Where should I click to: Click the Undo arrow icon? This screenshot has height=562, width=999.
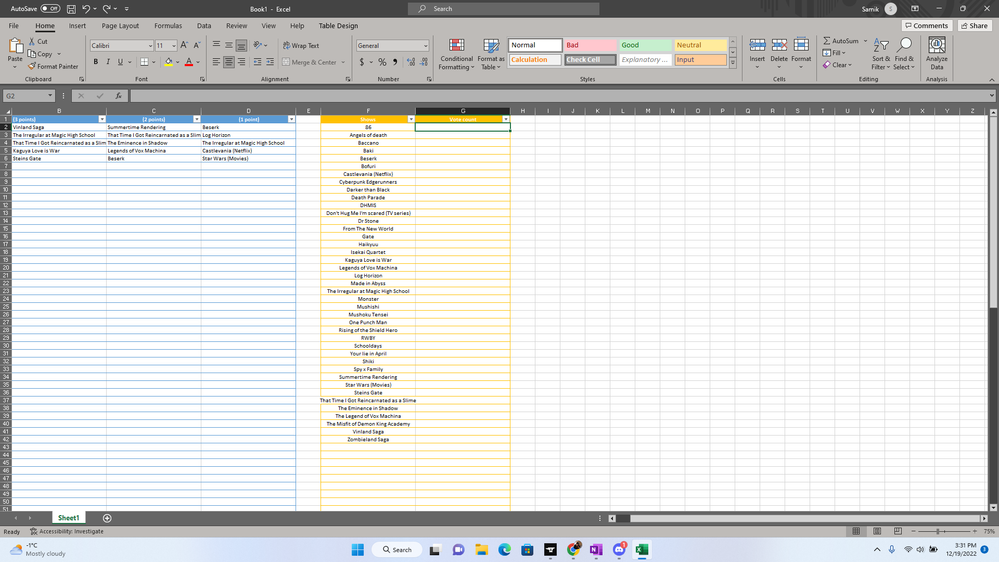pos(86,9)
